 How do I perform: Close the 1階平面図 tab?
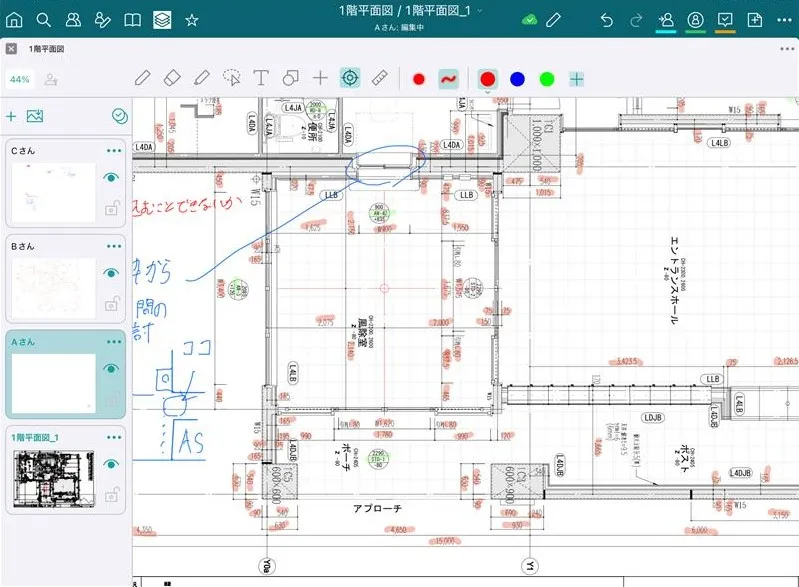pyautogui.click(x=11, y=48)
